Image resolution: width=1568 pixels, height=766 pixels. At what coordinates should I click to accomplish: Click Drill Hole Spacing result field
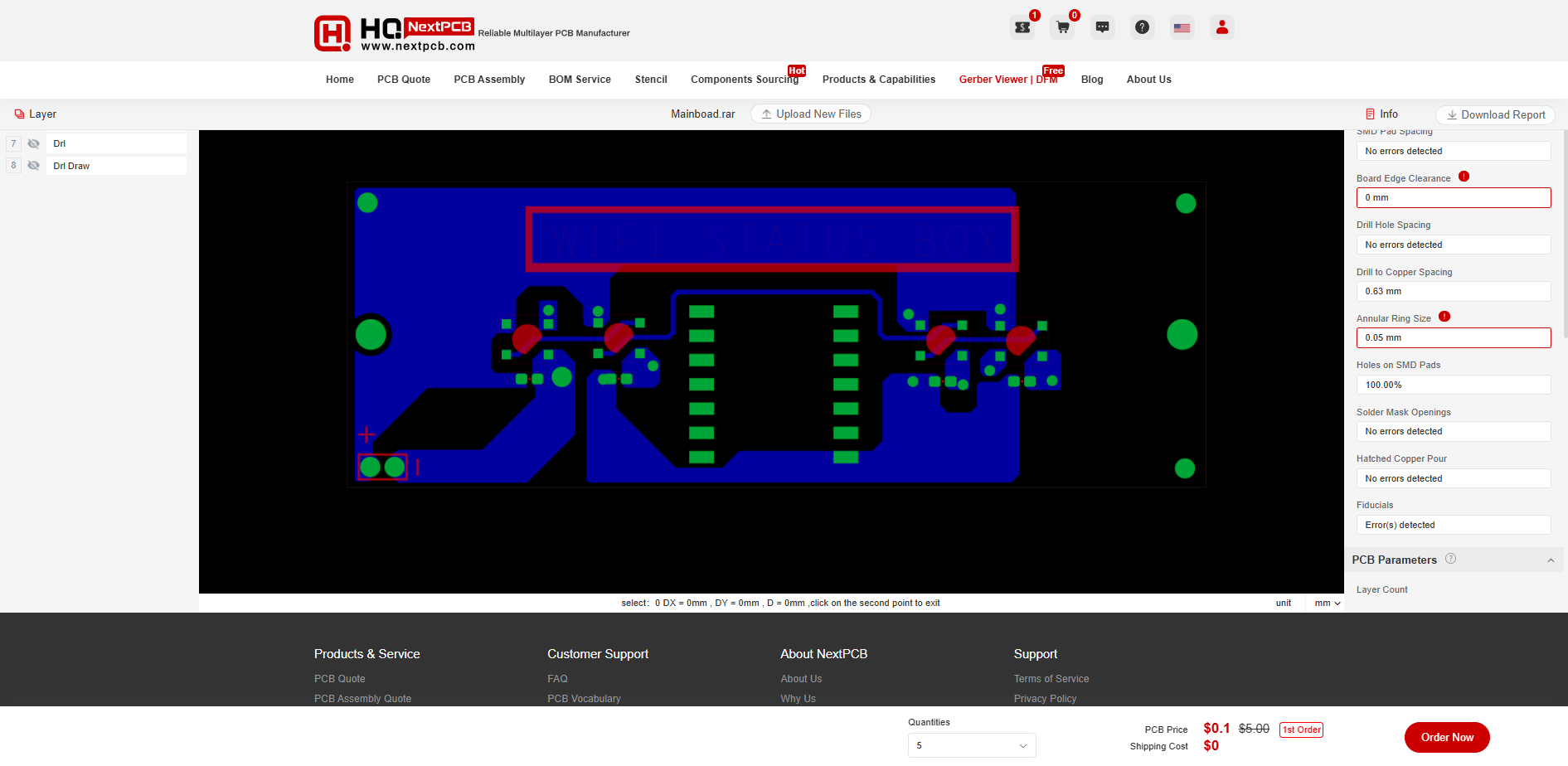(x=1454, y=245)
